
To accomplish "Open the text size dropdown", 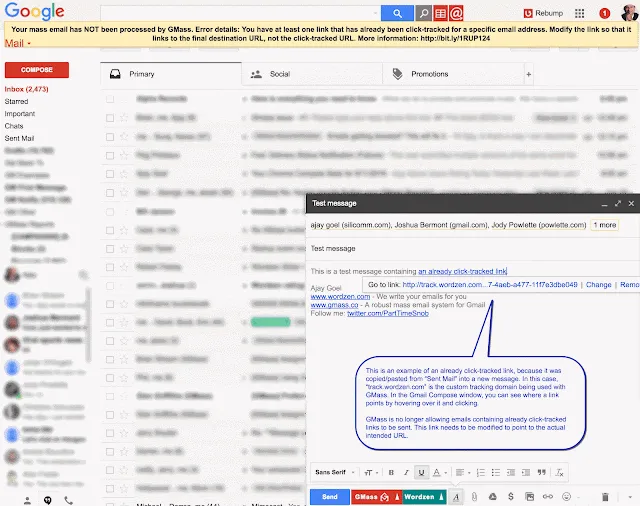I will click(371, 473).
